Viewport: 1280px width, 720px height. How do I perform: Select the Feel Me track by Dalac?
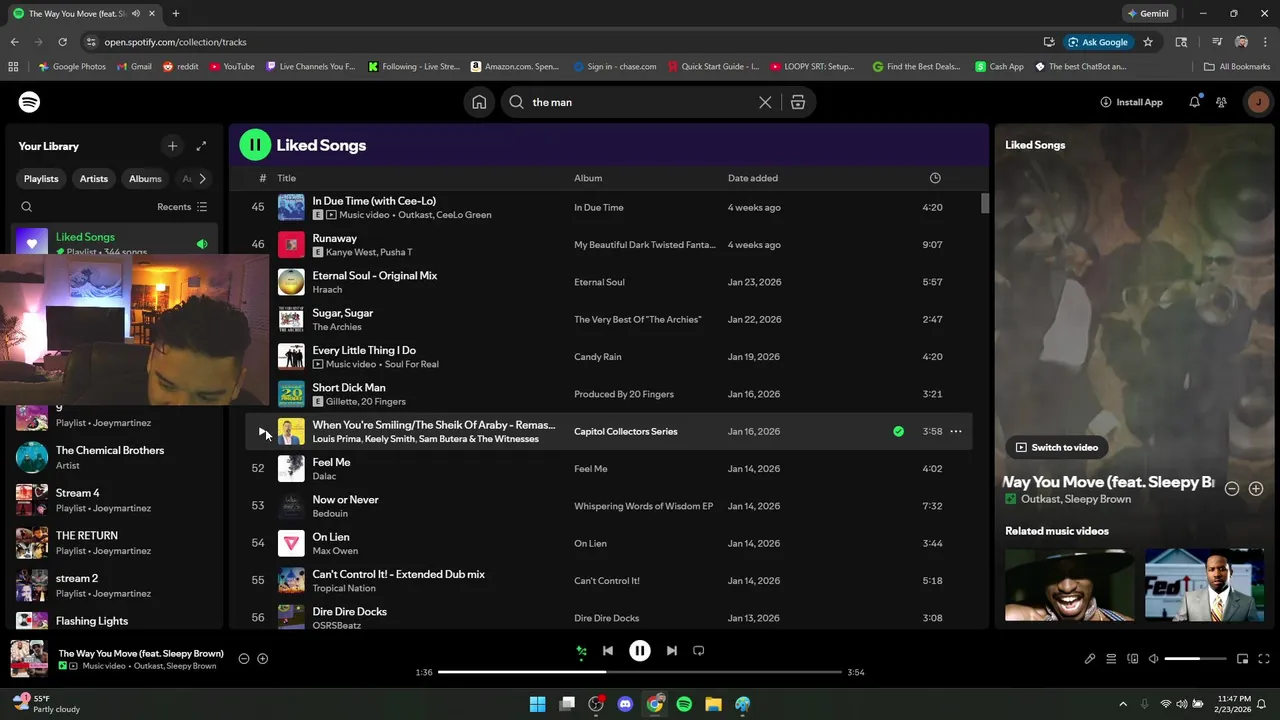[x=609, y=469]
